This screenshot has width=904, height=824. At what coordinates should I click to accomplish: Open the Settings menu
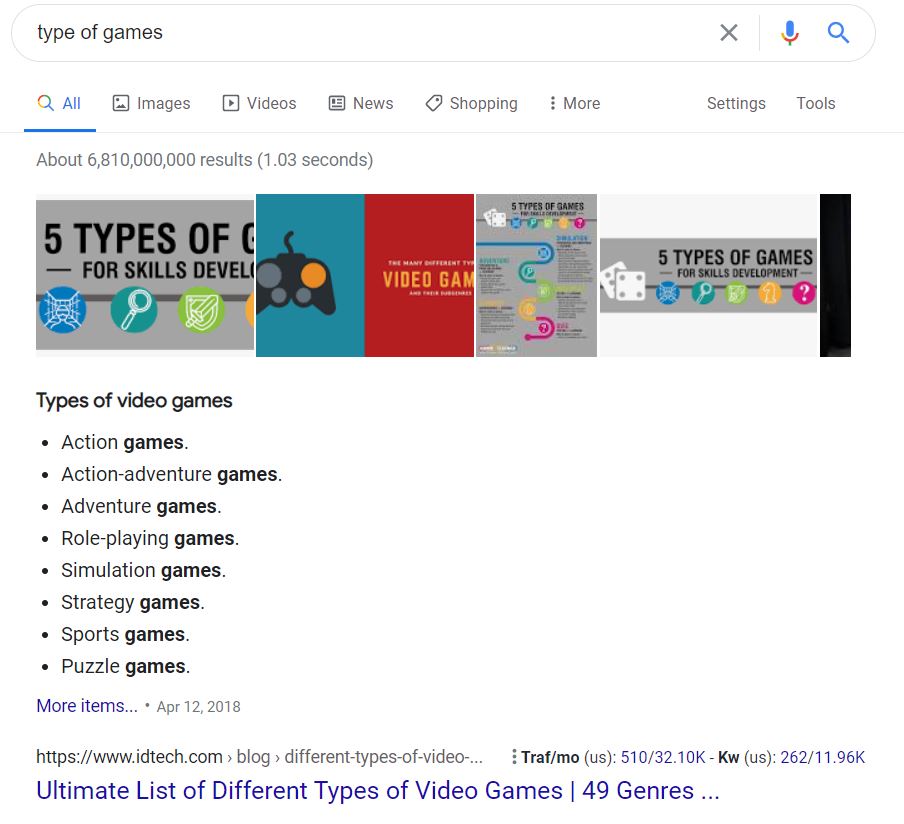tap(735, 102)
